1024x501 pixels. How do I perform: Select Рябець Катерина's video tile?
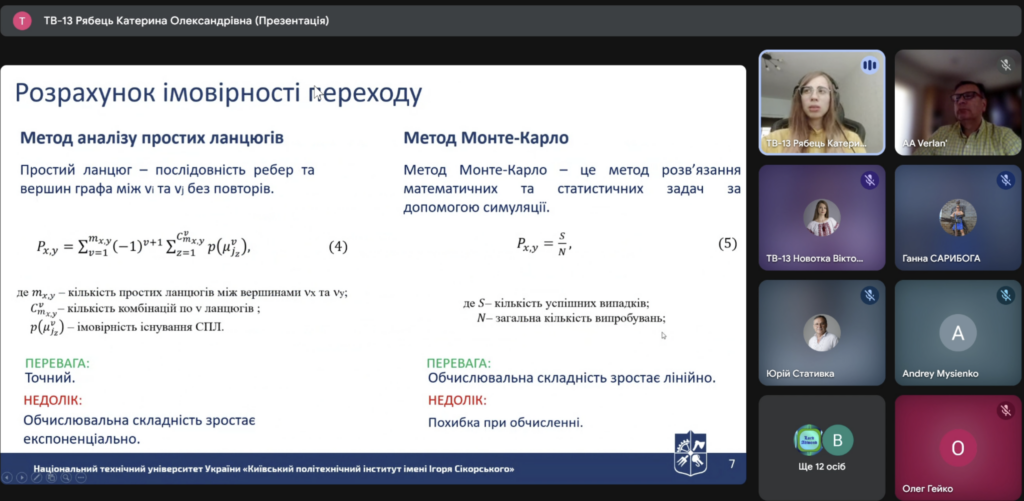(x=822, y=103)
